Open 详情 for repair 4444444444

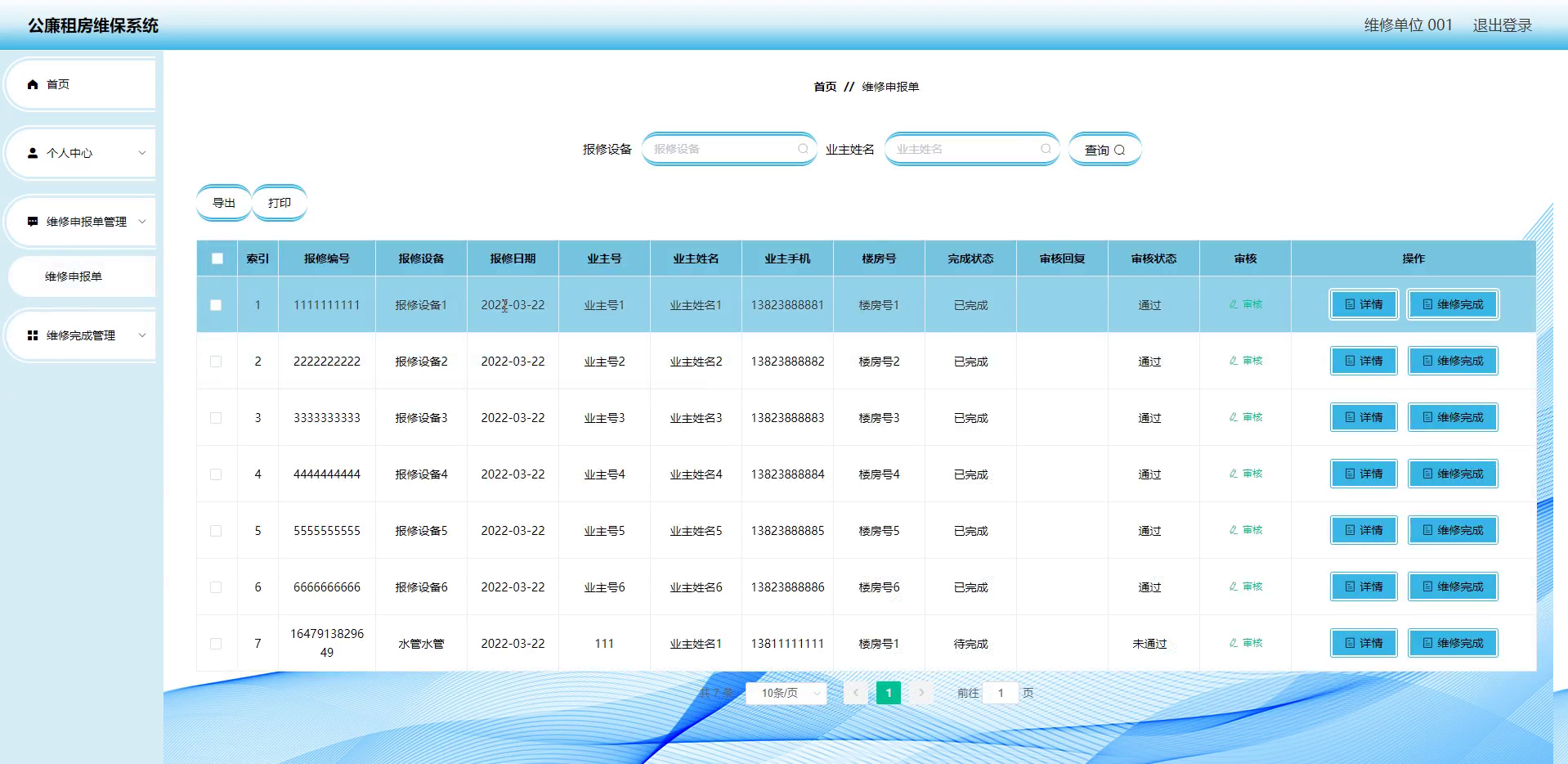1364,474
